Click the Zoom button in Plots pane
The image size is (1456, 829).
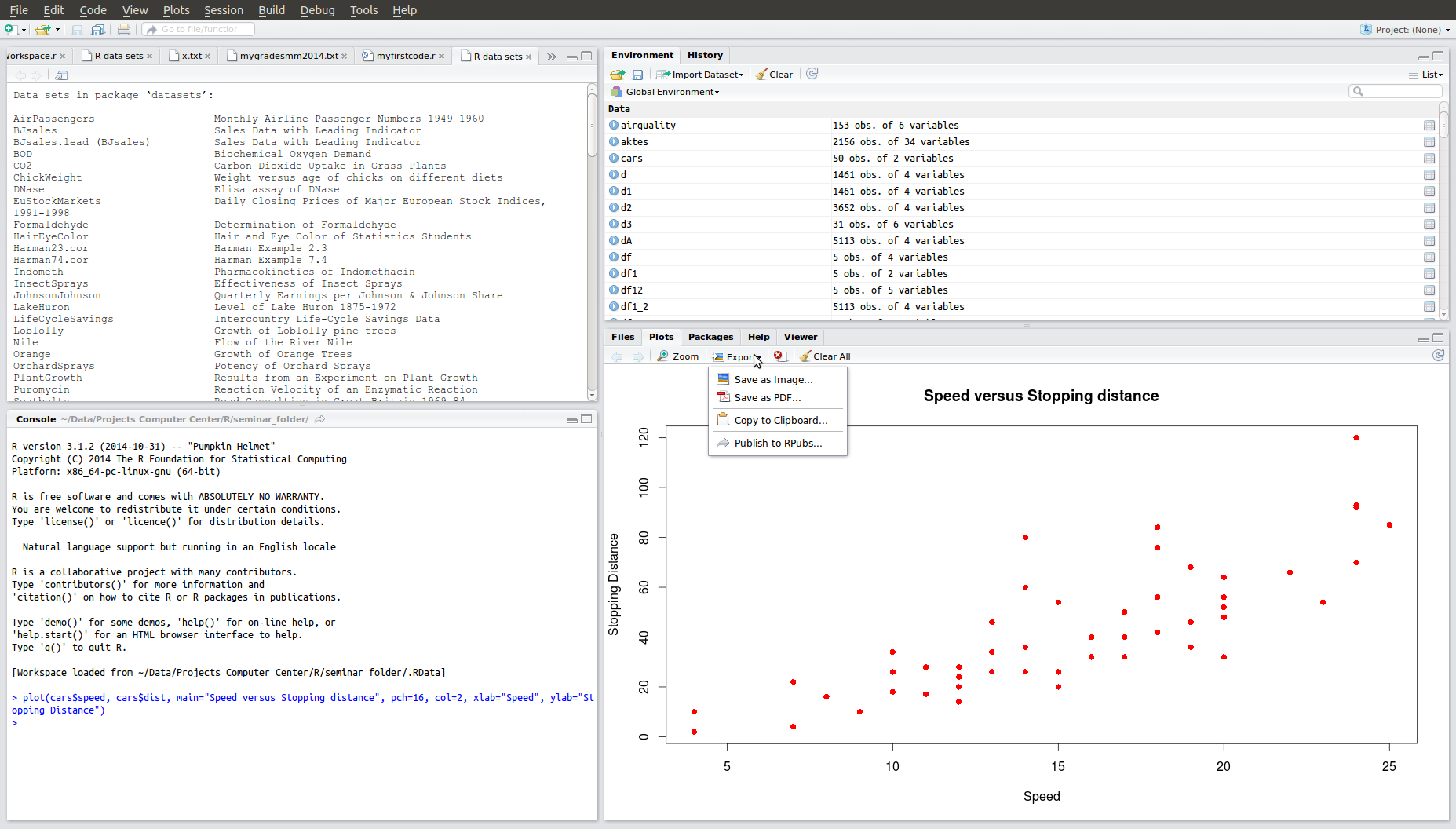678,356
